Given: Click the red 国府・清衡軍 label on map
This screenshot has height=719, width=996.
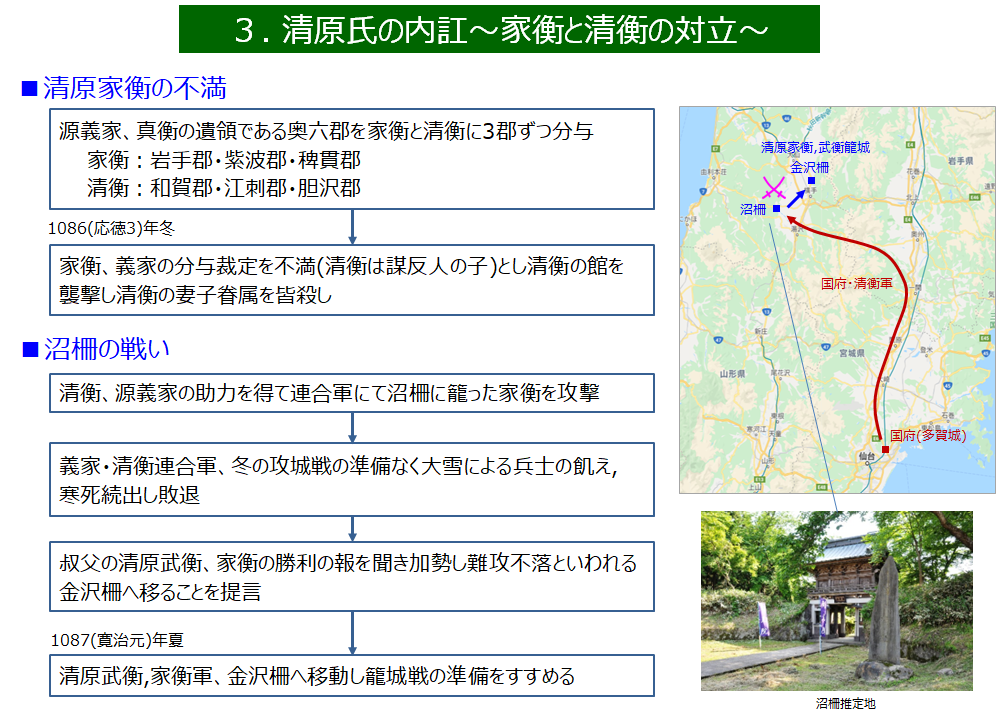Looking at the screenshot, I should point(853,284).
